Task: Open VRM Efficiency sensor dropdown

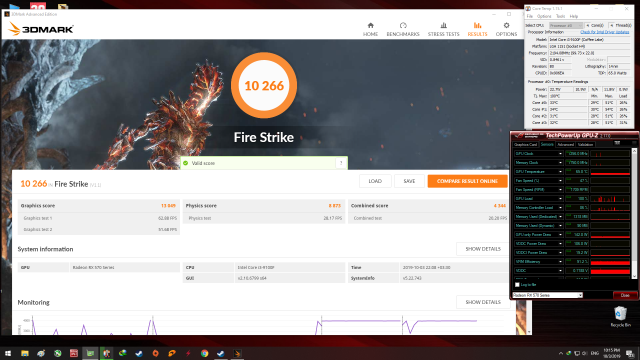Action: coord(560,262)
